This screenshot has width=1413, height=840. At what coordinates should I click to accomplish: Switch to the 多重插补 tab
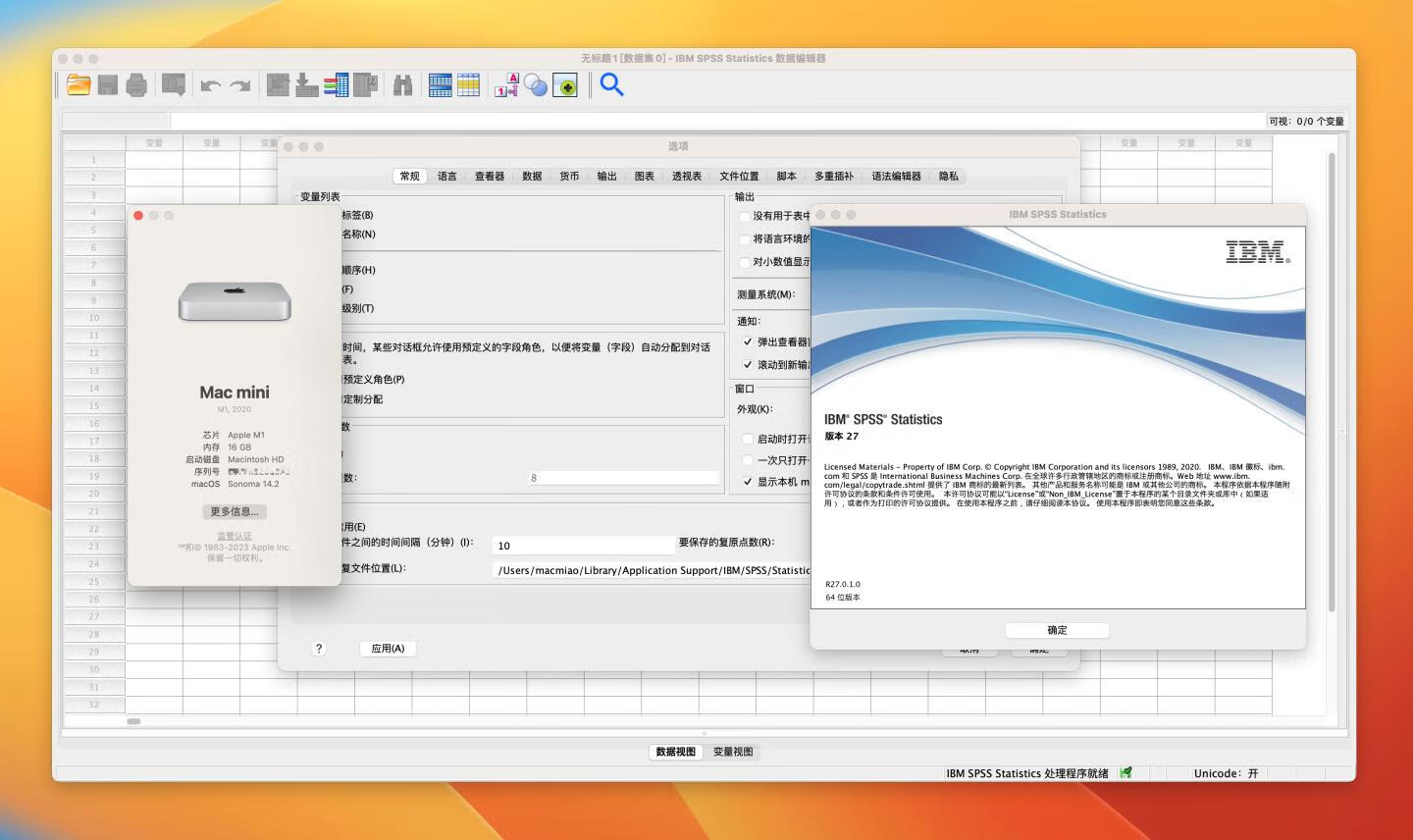pos(834,176)
